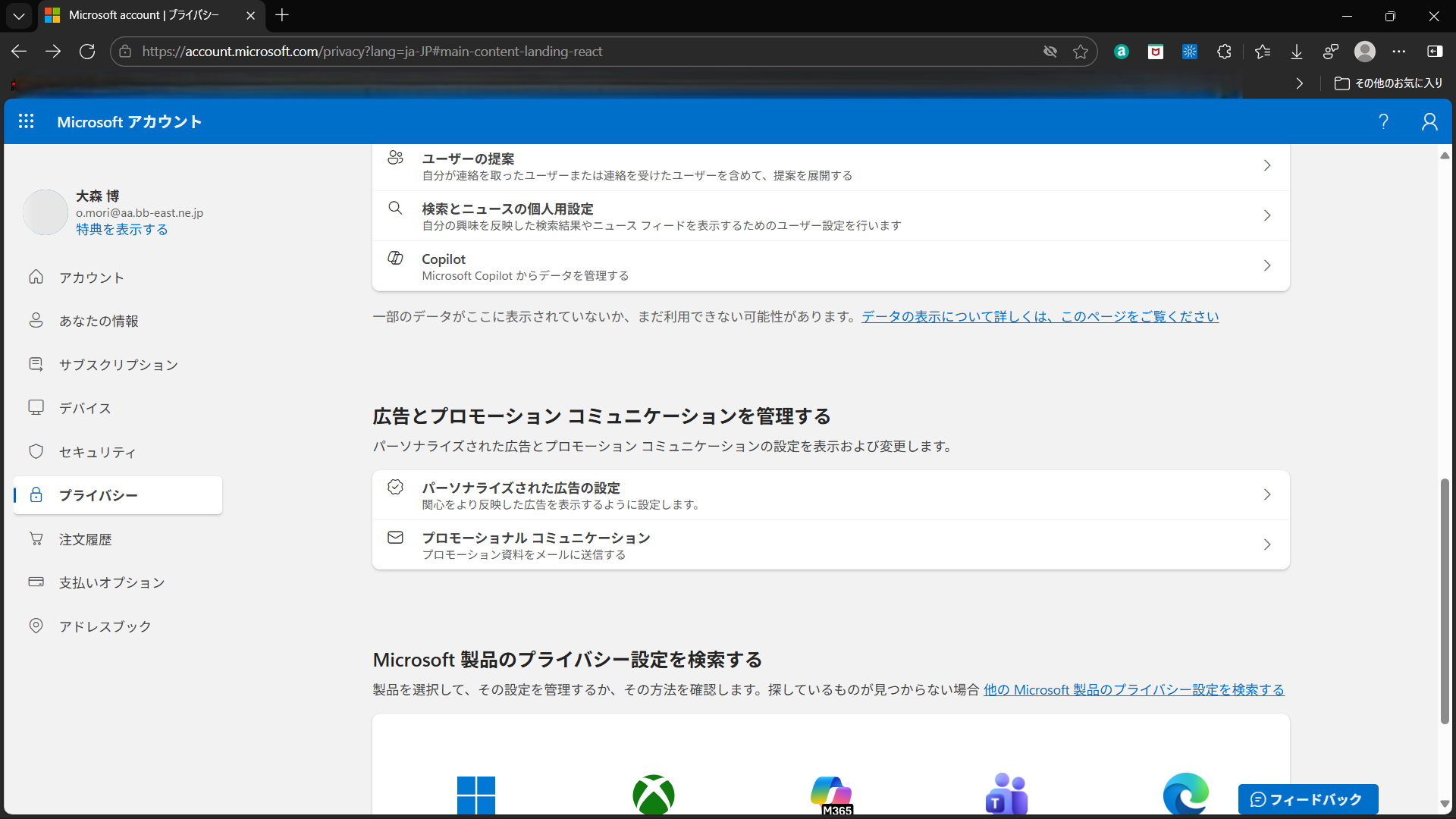The width and height of the screenshot is (1456, 819).
Task: Click the tracking prevention eye-slash icon
Action: (1050, 52)
